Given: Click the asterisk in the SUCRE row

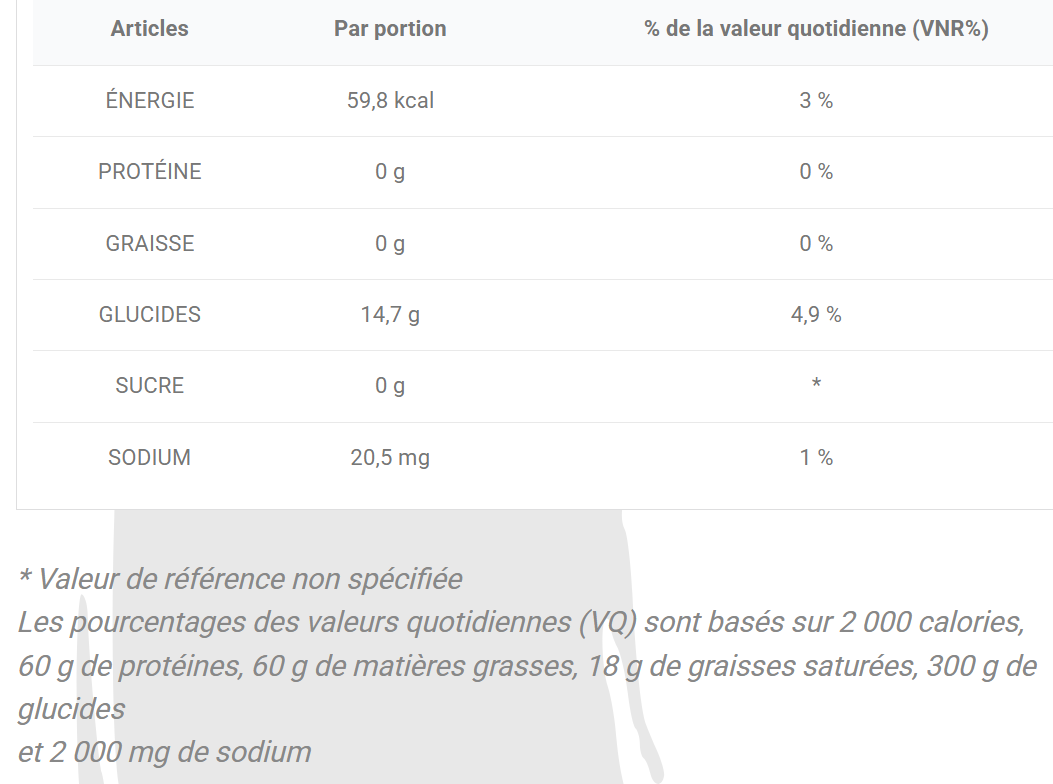Looking at the screenshot, I should point(816,384).
